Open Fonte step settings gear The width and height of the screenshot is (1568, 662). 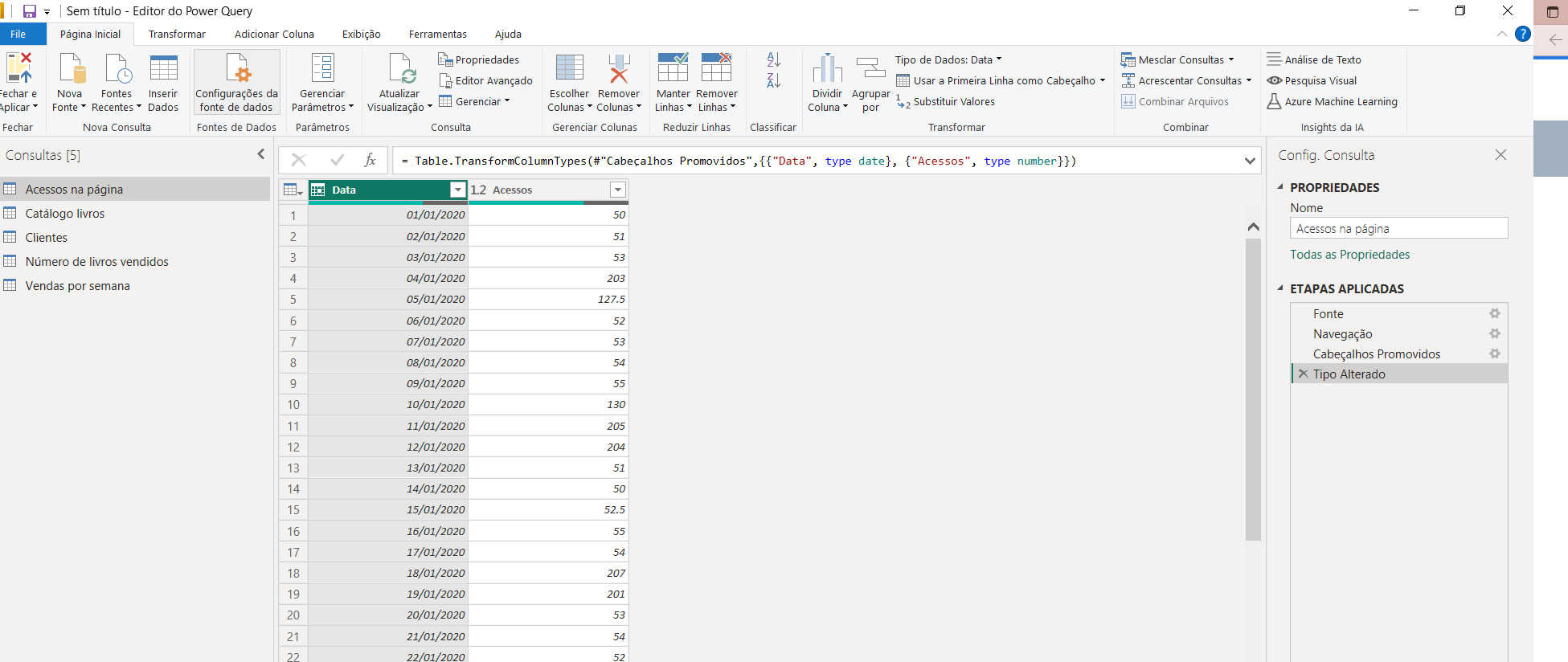(1495, 313)
